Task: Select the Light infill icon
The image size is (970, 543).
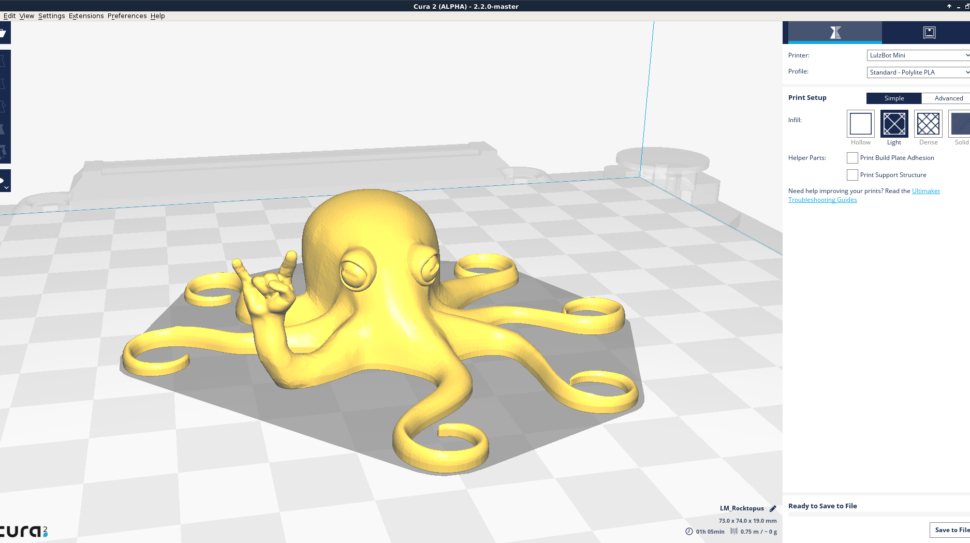Action: (x=894, y=124)
